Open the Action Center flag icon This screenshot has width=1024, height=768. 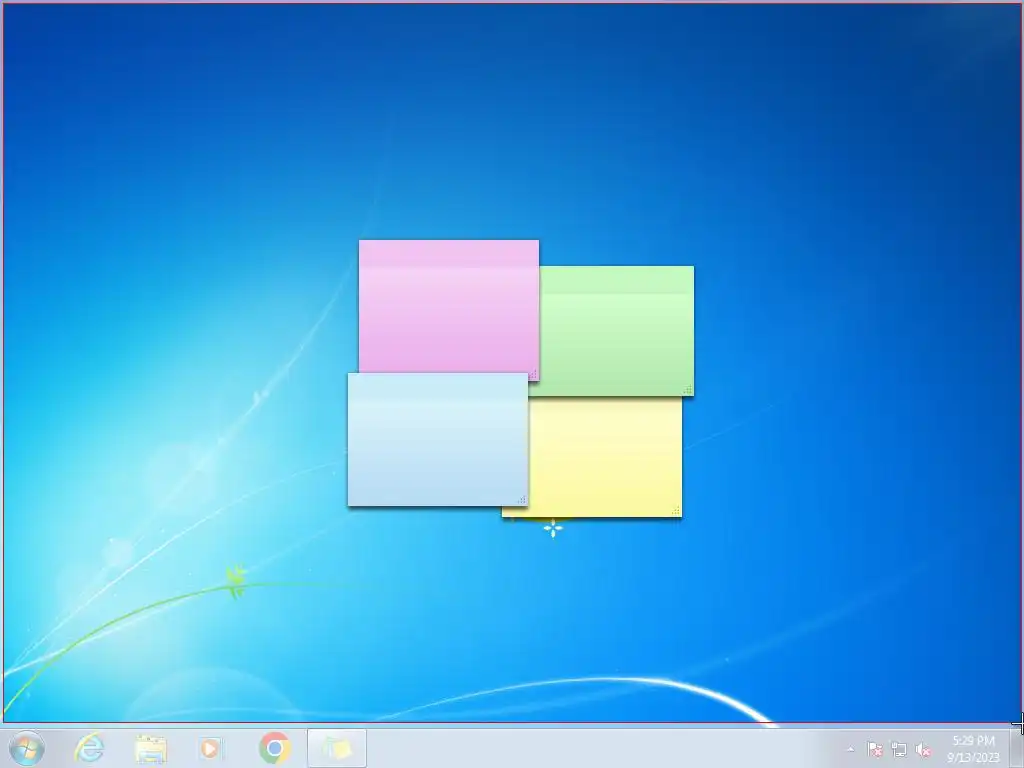(875, 750)
